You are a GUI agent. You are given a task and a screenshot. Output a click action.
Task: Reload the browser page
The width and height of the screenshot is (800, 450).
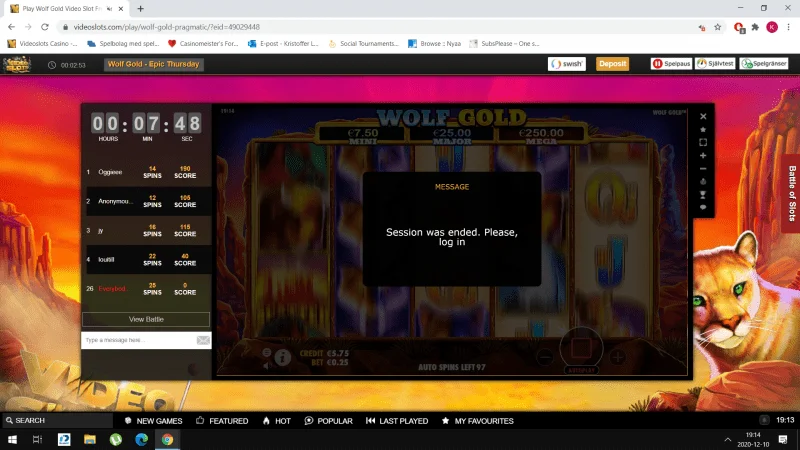[x=45, y=27]
